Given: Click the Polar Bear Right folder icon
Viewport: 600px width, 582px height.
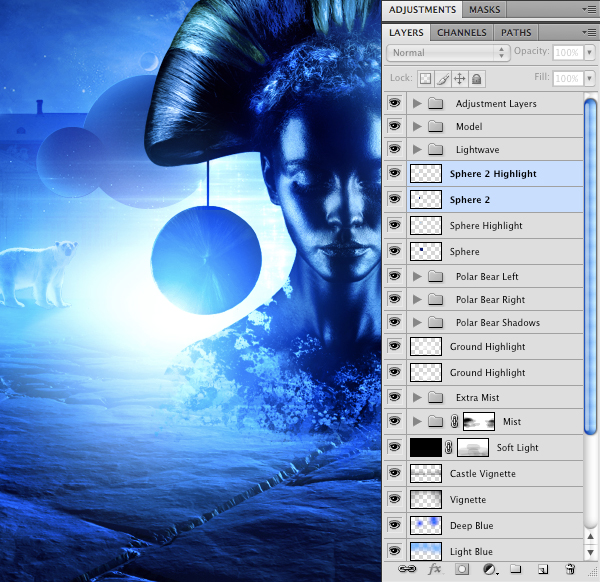Looking at the screenshot, I should (x=435, y=299).
